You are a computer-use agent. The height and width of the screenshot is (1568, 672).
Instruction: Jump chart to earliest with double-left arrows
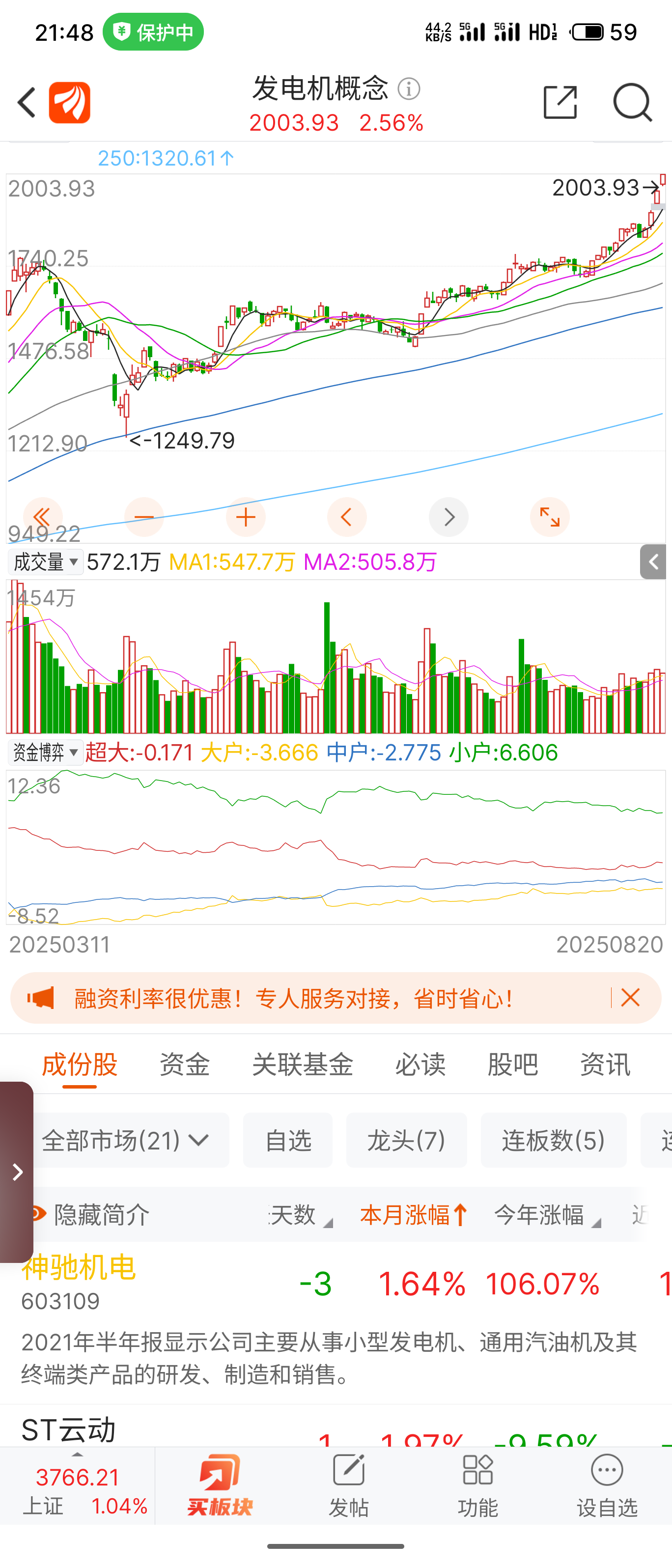tap(43, 517)
